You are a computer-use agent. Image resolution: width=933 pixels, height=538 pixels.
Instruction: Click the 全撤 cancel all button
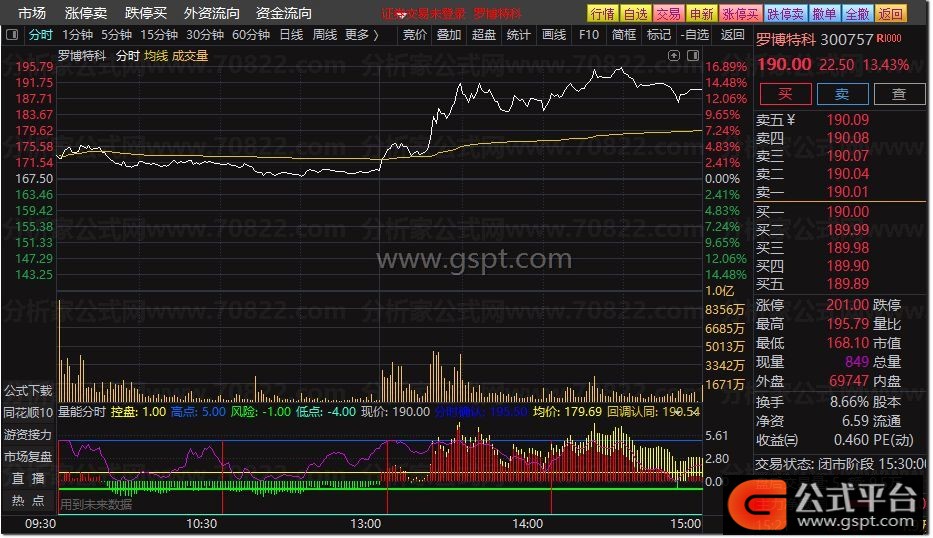coord(857,14)
